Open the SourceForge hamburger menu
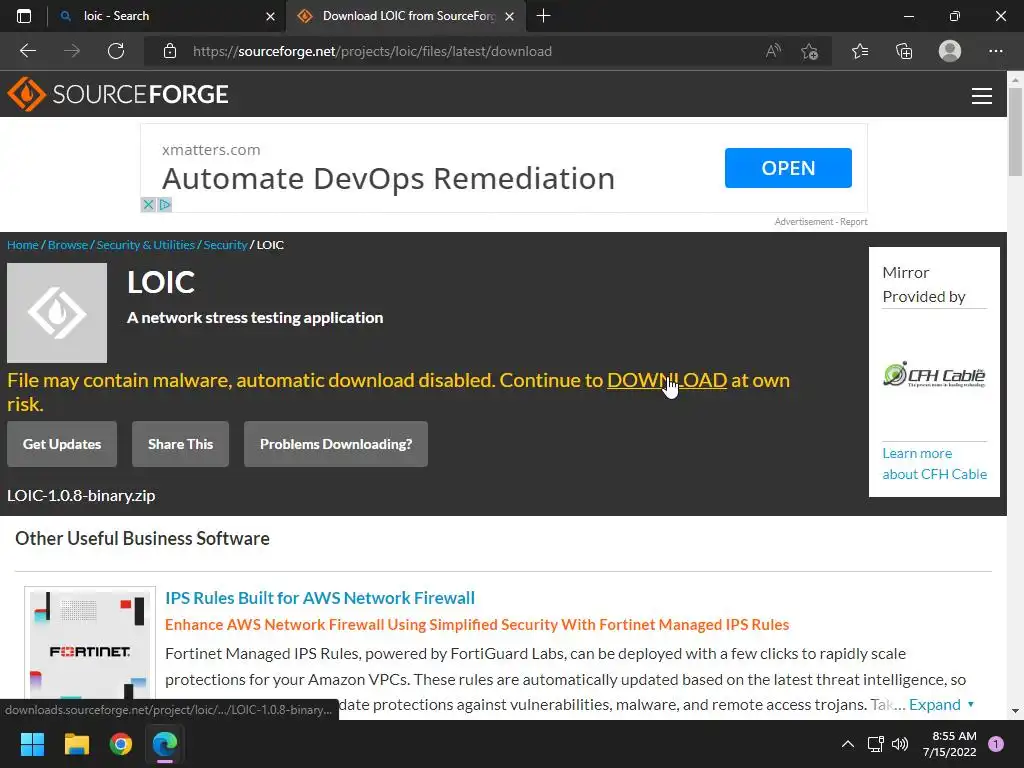The image size is (1024, 768). point(982,95)
